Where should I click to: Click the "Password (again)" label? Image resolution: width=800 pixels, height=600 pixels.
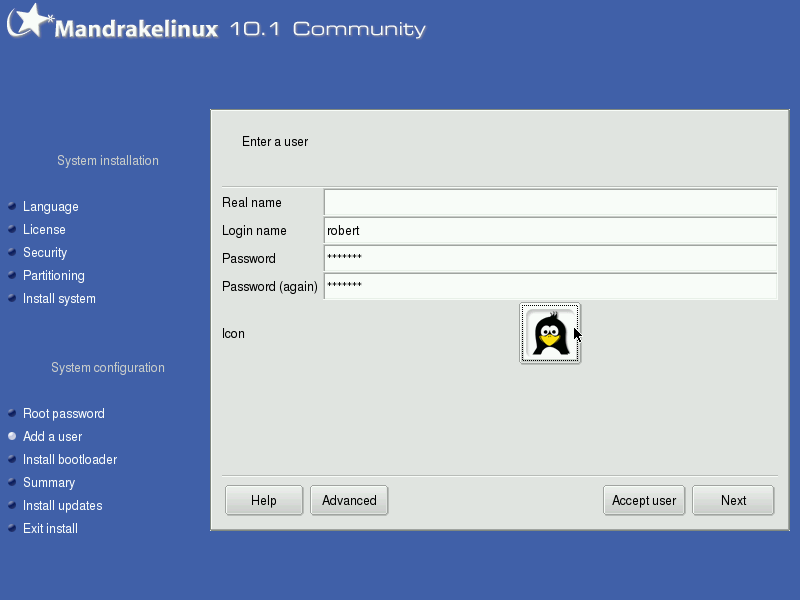(270, 287)
